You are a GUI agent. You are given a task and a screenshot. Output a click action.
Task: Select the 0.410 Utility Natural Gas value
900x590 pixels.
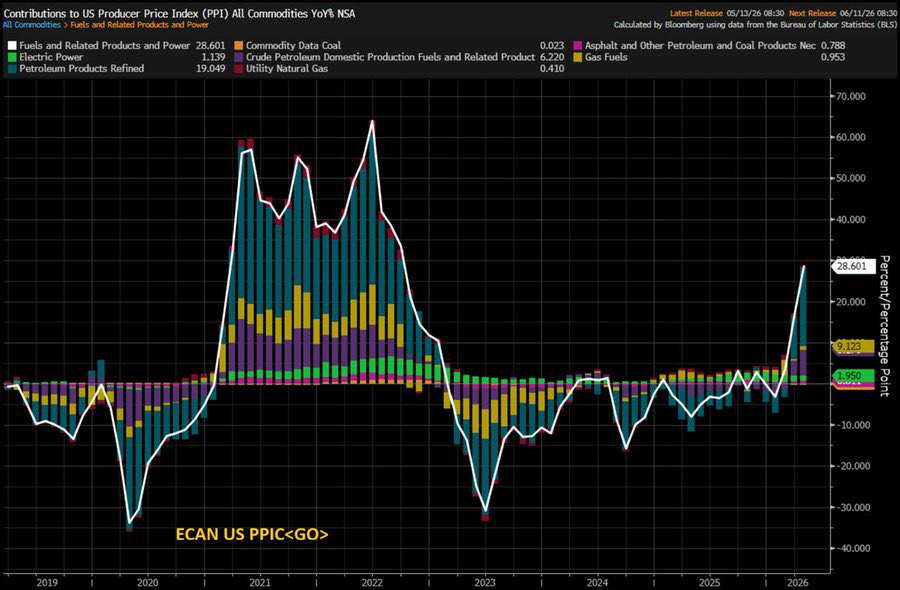(x=552, y=68)
